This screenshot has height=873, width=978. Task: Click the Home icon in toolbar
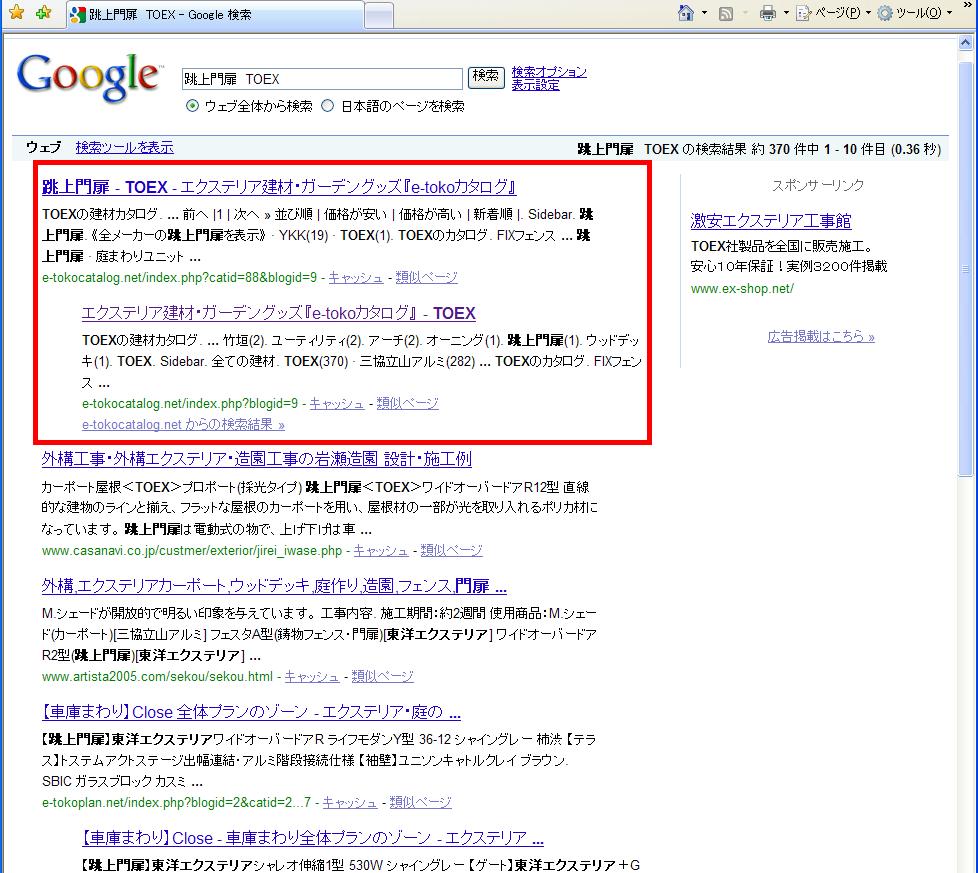686,13
